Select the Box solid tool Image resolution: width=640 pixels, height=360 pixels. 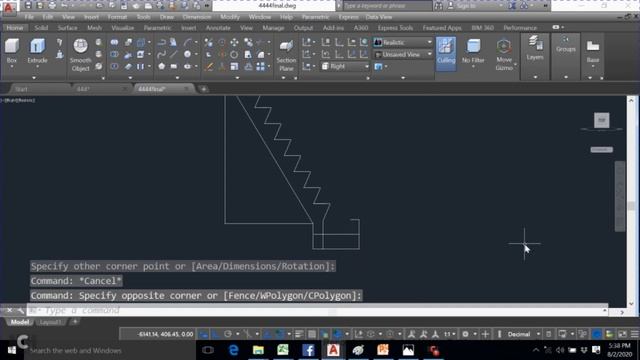pyautogui.click(x=12, y=50)
